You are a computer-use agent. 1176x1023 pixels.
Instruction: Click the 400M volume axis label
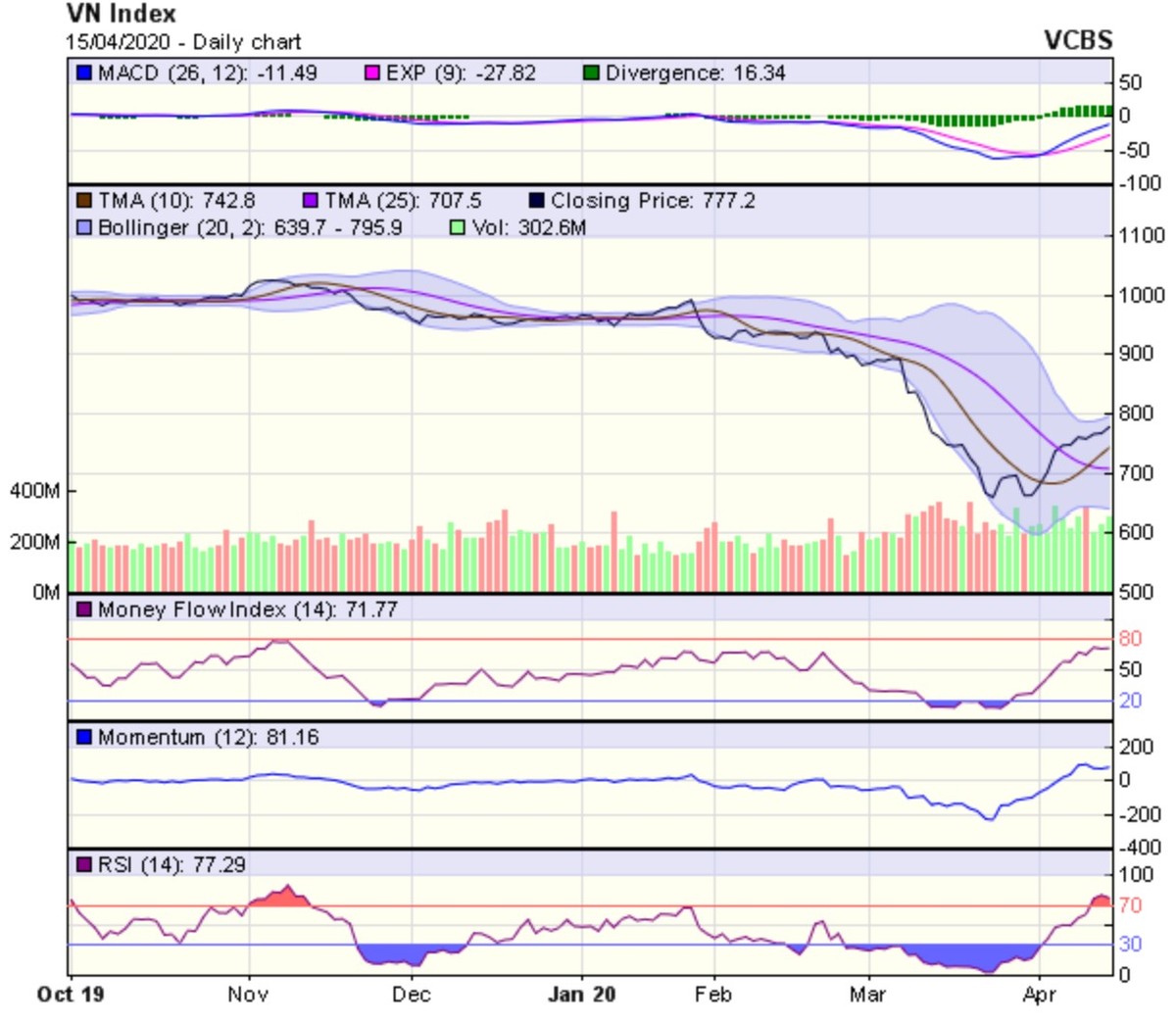(34, 490)
